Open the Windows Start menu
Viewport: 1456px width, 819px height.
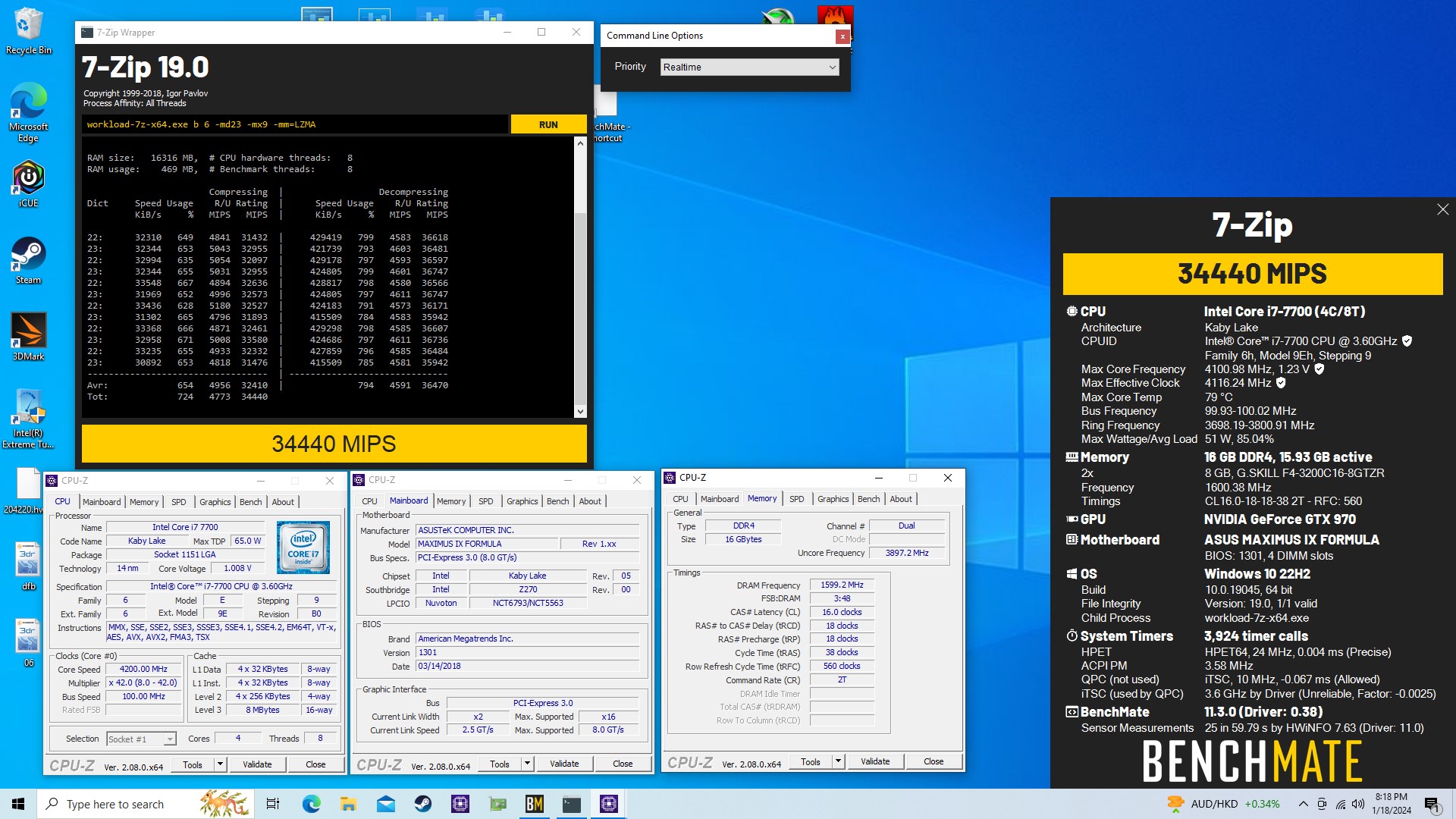click(18, 804)
